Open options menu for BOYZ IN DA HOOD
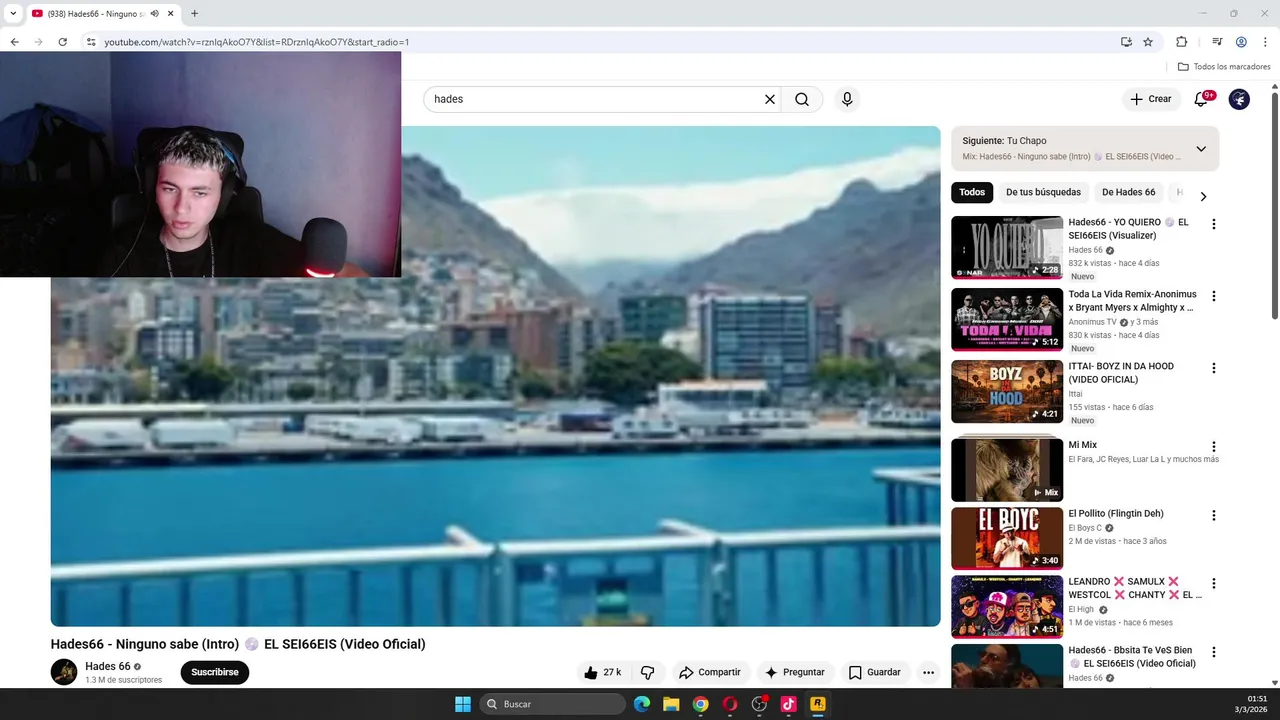Viewport: 1280px width, 720px height. pyautogui.click(x=1214, y=368)
